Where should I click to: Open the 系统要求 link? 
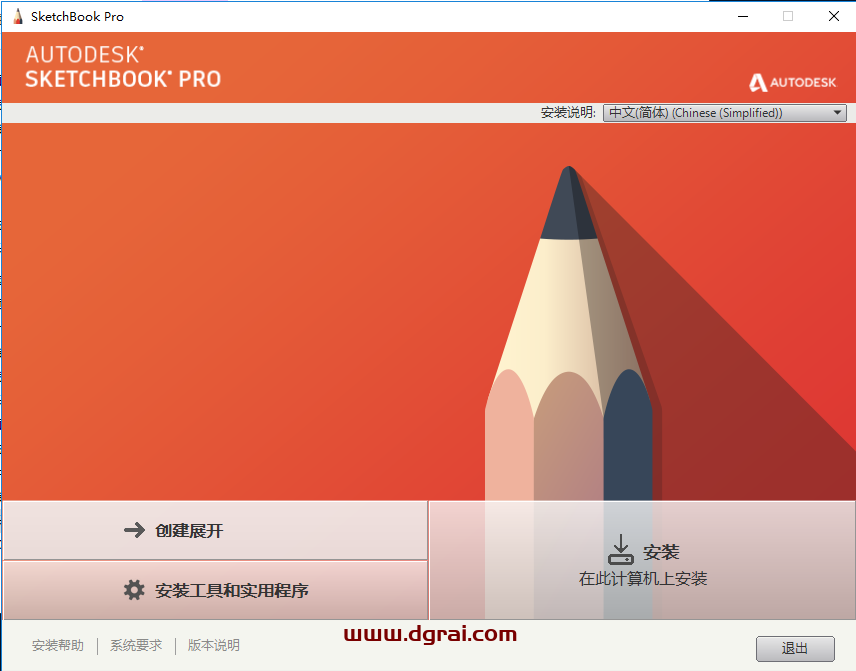coord(136,645)
